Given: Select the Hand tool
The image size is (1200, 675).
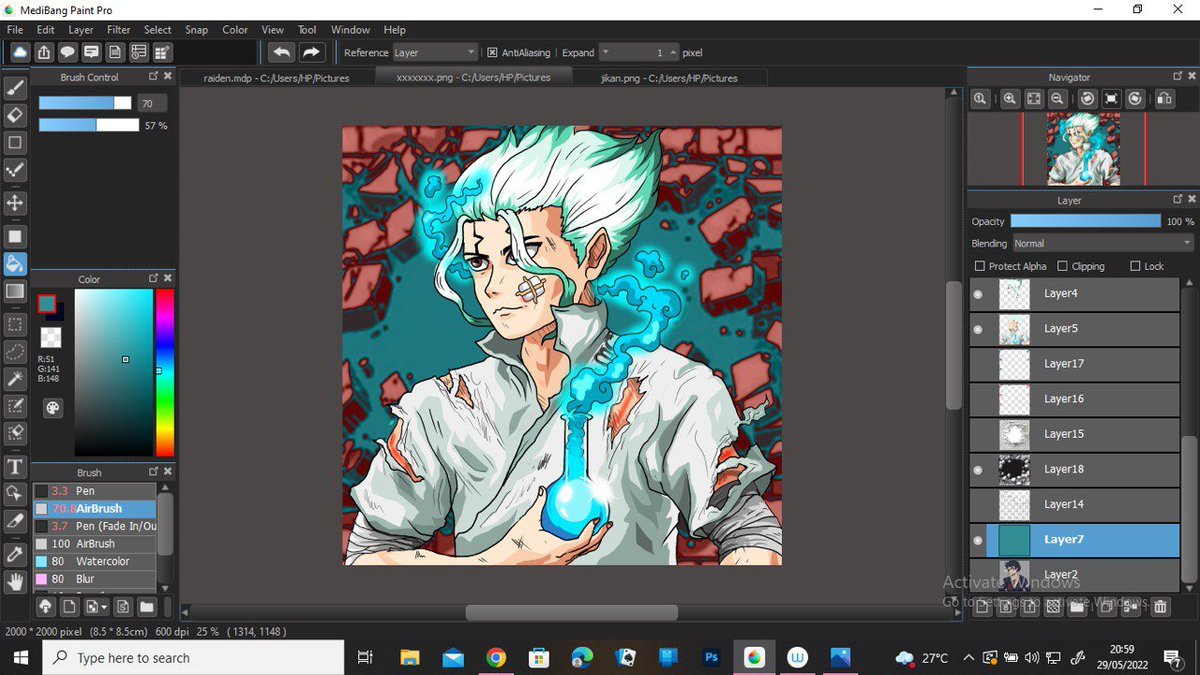Looking at the screenshot, I should pos(15,581).
